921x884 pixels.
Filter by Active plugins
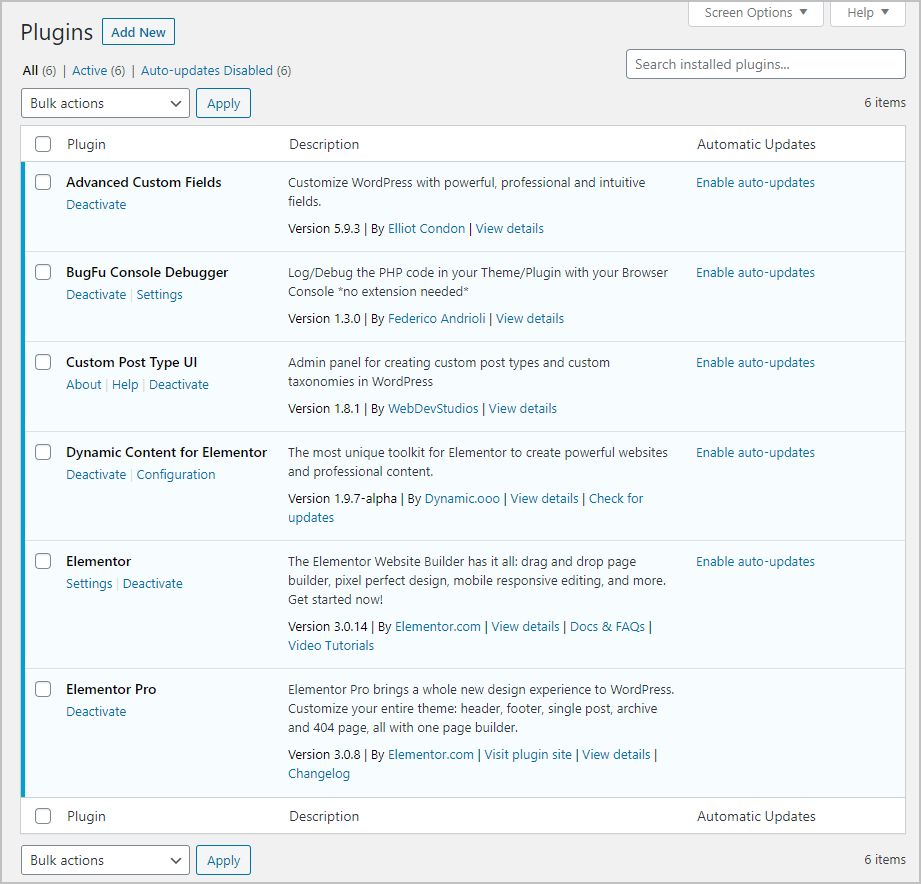(89, 70)
